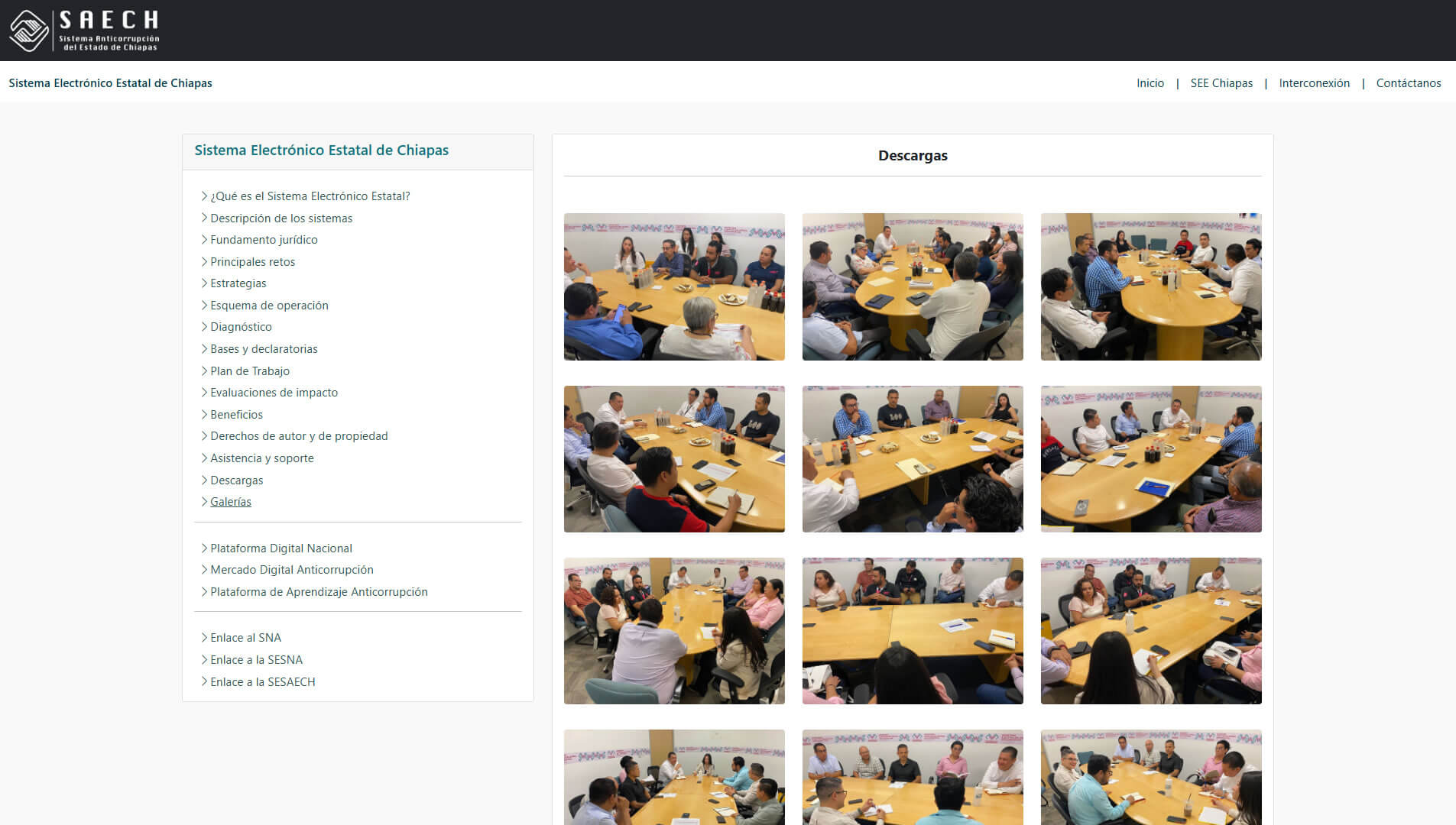Open the Inicio menu item

1150,83
